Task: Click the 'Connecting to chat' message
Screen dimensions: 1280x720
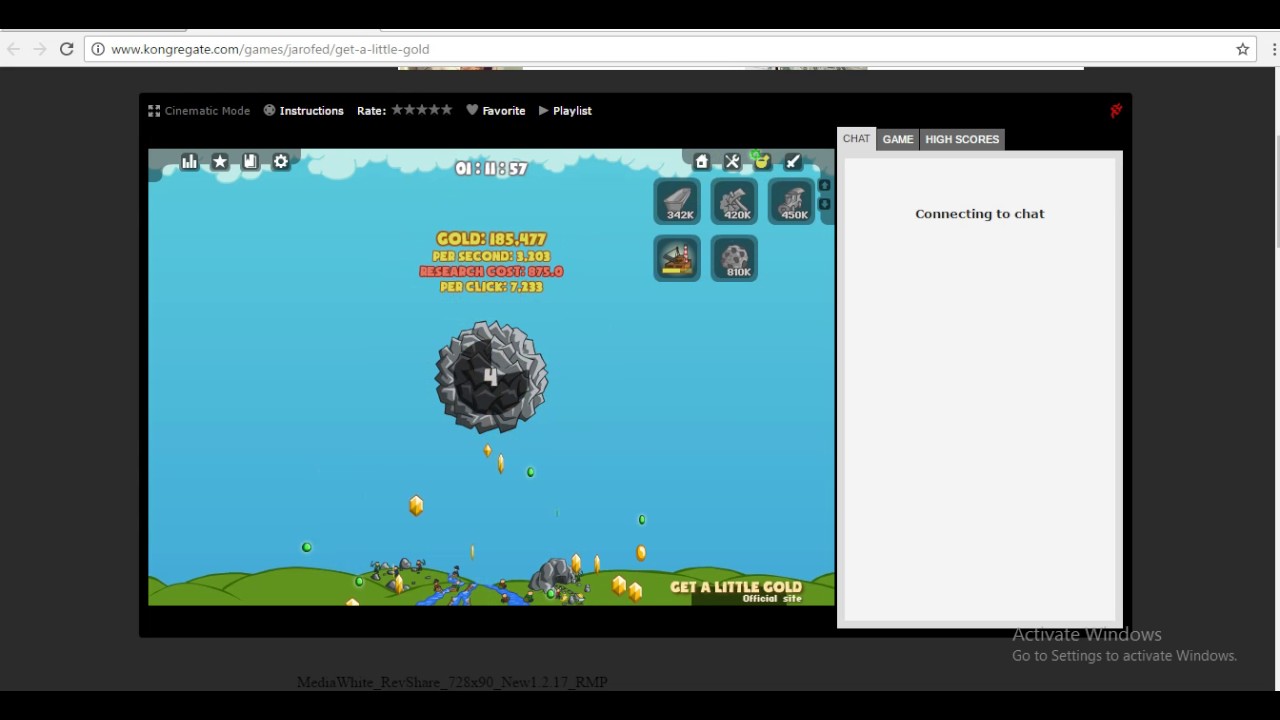Action: 980,214
